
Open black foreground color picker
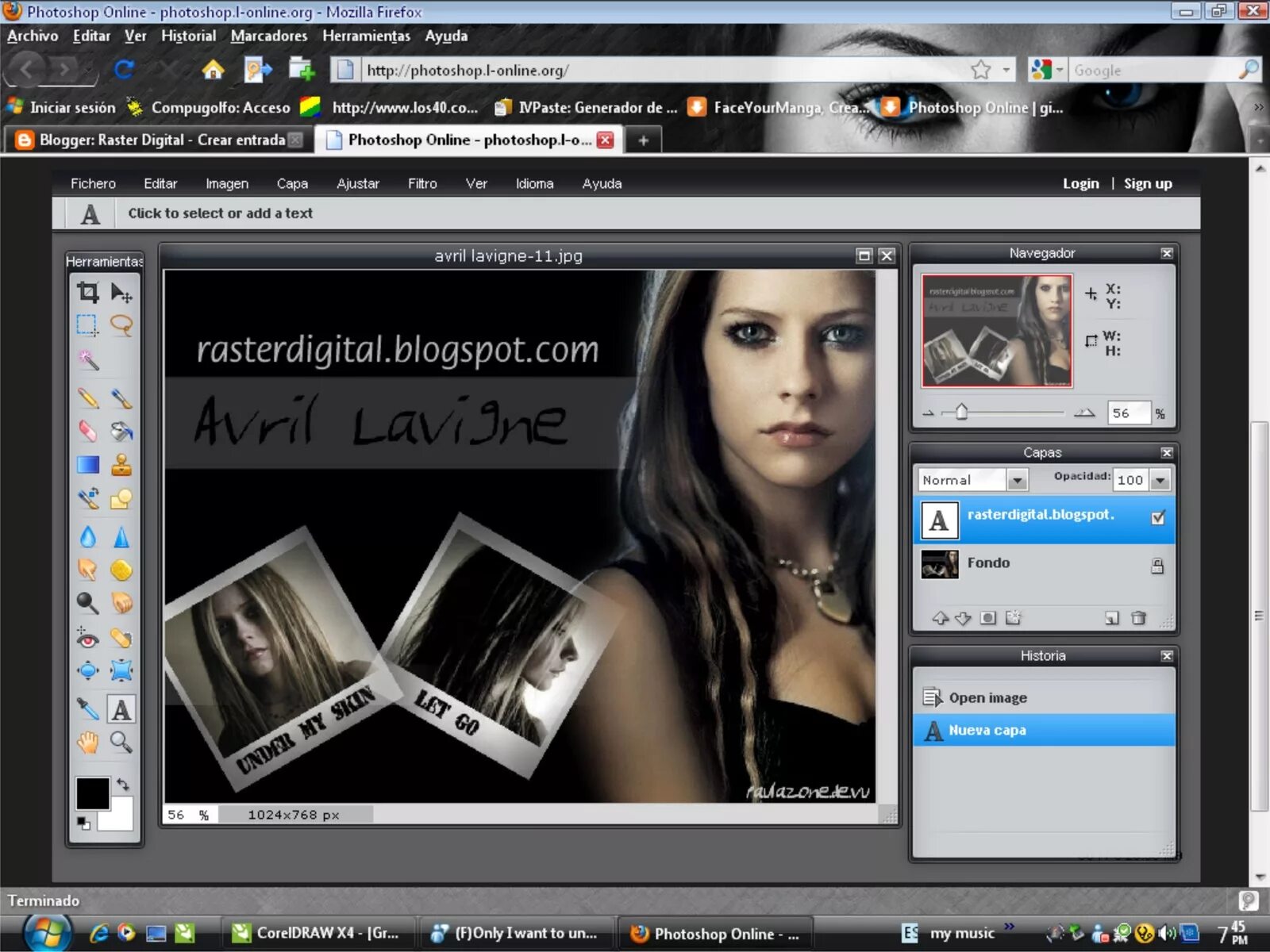(x=92, y=793)
